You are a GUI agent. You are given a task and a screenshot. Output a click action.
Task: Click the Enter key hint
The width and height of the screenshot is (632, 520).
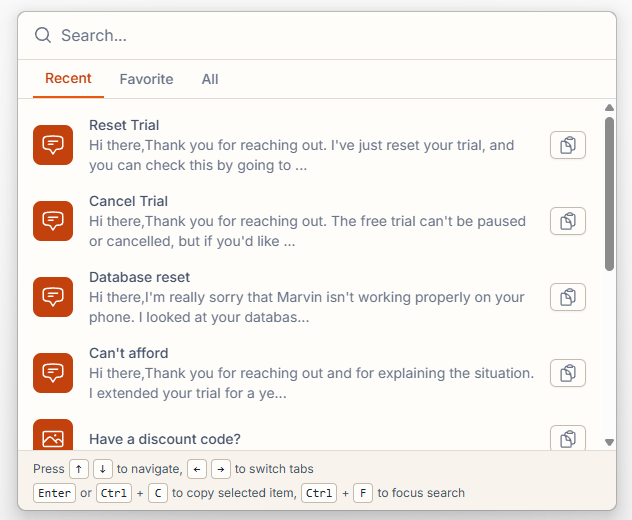54,493
